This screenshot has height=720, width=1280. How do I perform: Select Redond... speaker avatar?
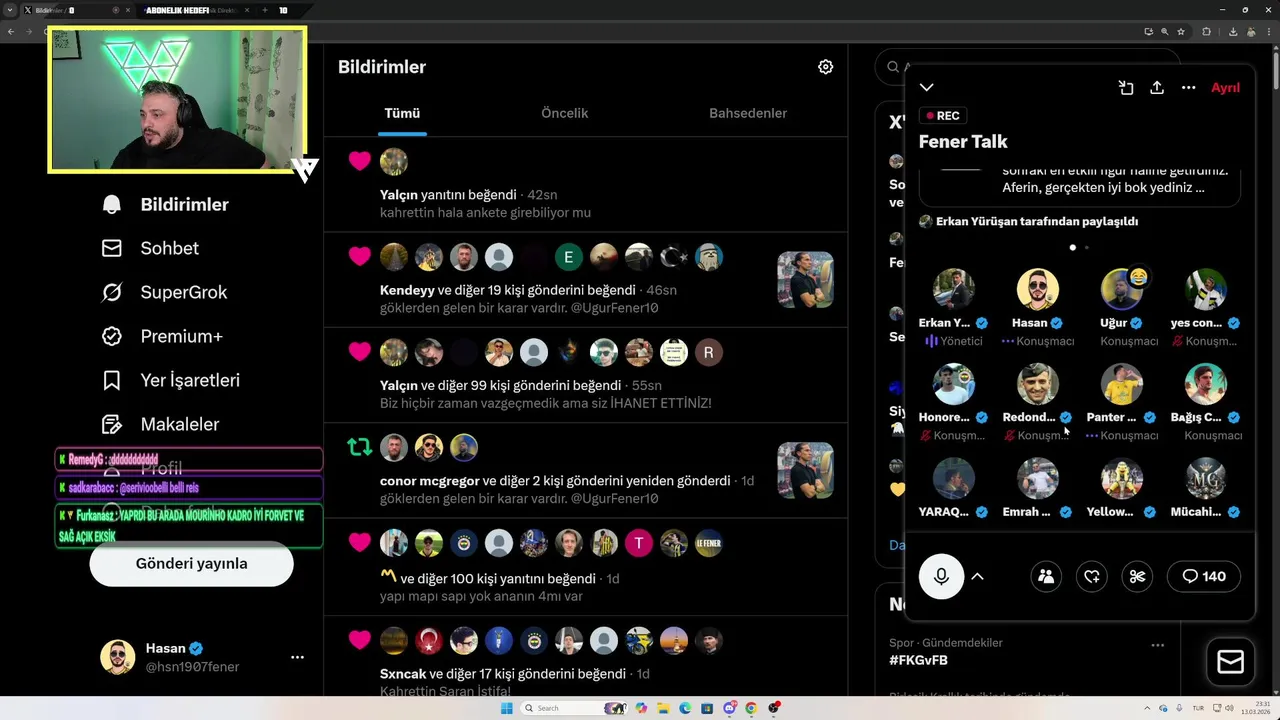tap(1037, 383)
